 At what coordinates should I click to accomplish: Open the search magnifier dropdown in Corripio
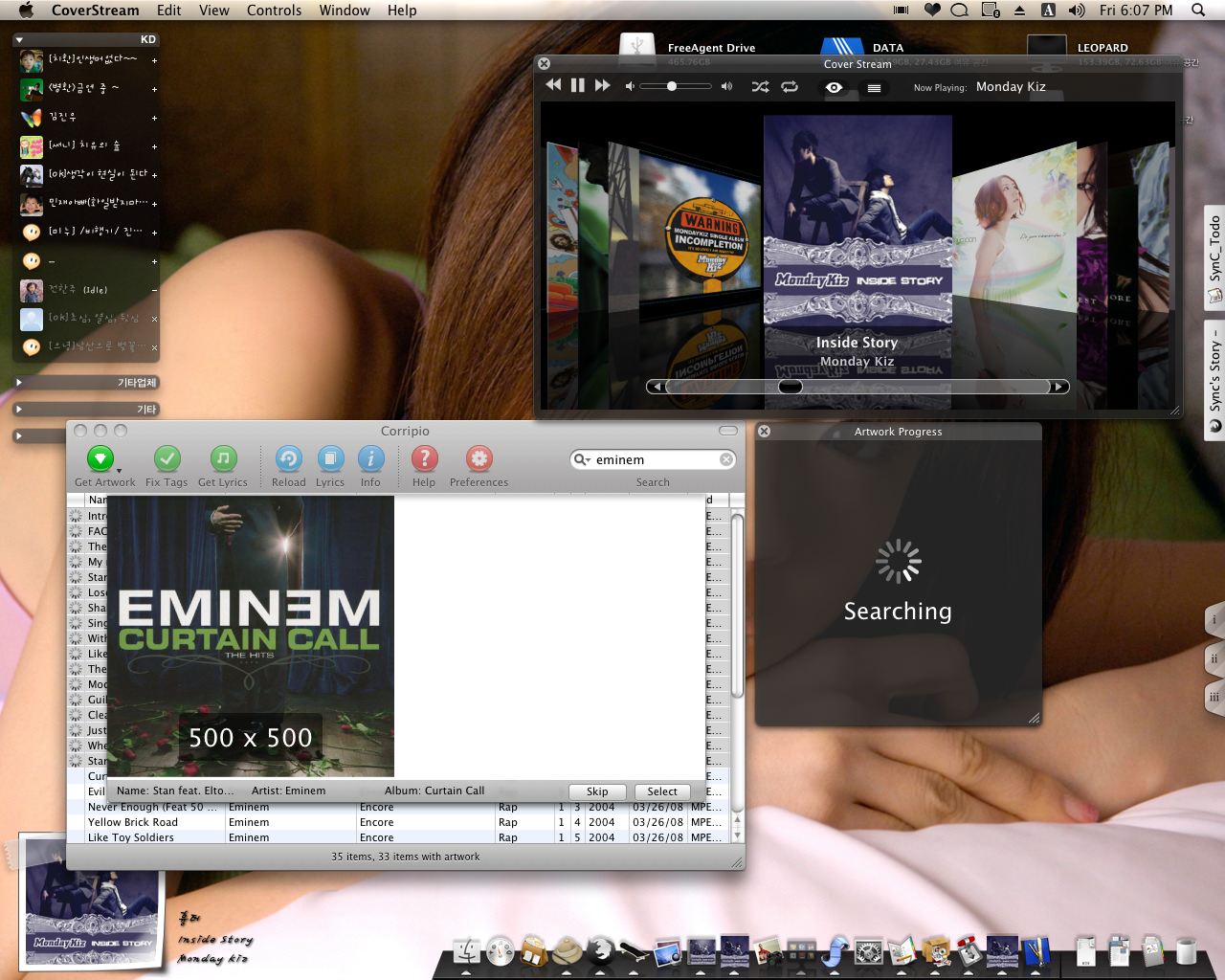[581, 459]
